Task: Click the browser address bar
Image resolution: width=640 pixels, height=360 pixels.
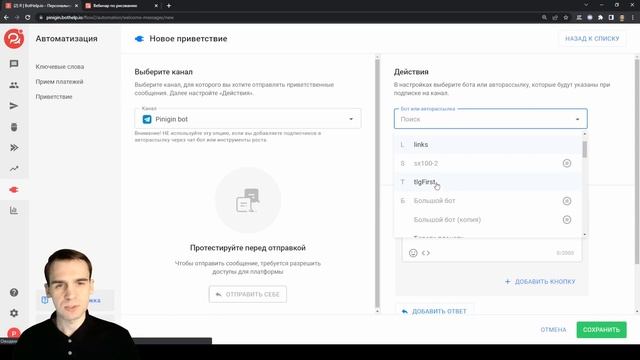Action: (286, 18)
